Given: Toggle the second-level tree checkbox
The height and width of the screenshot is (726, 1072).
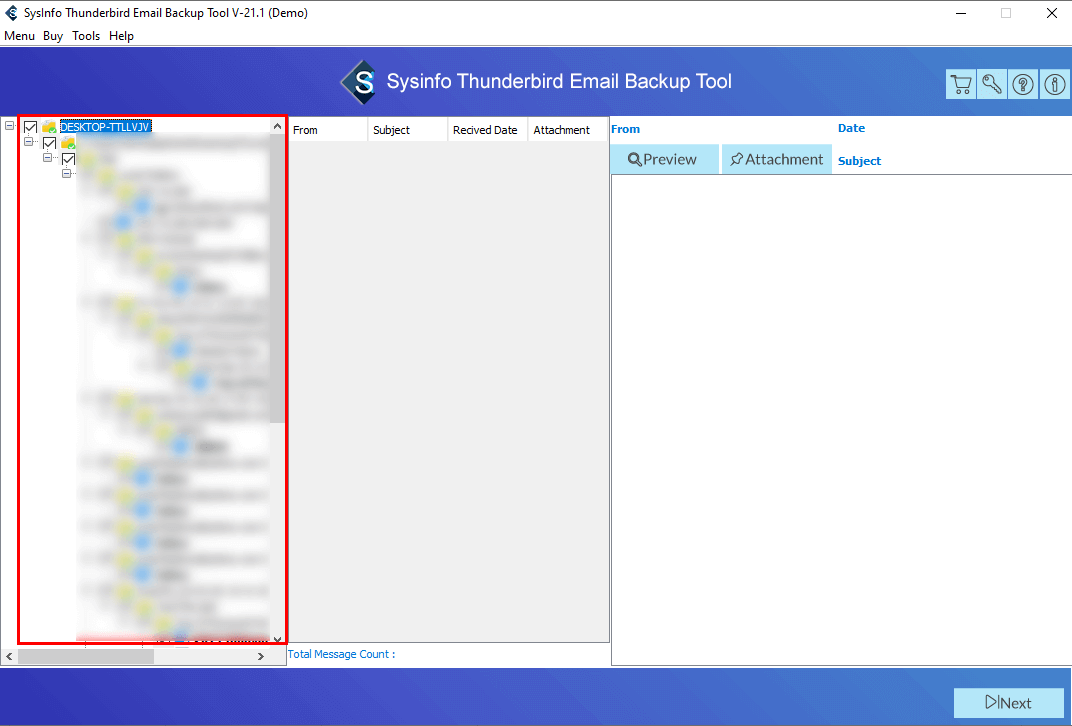Looking at the screenshot, I should click(x=49, y=143).
